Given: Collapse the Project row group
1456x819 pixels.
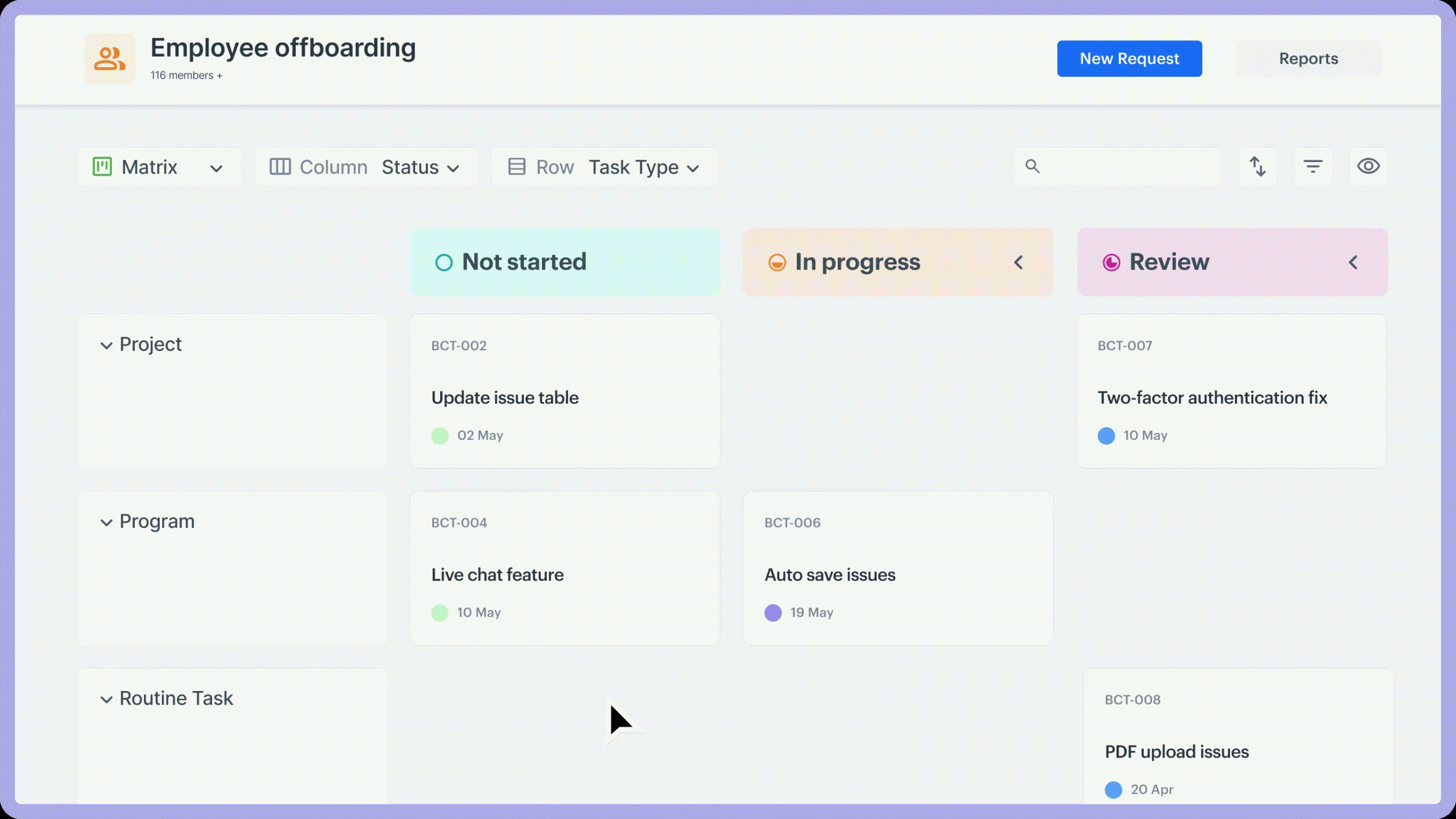Looking at the screenshot, I should pos(106,345).
